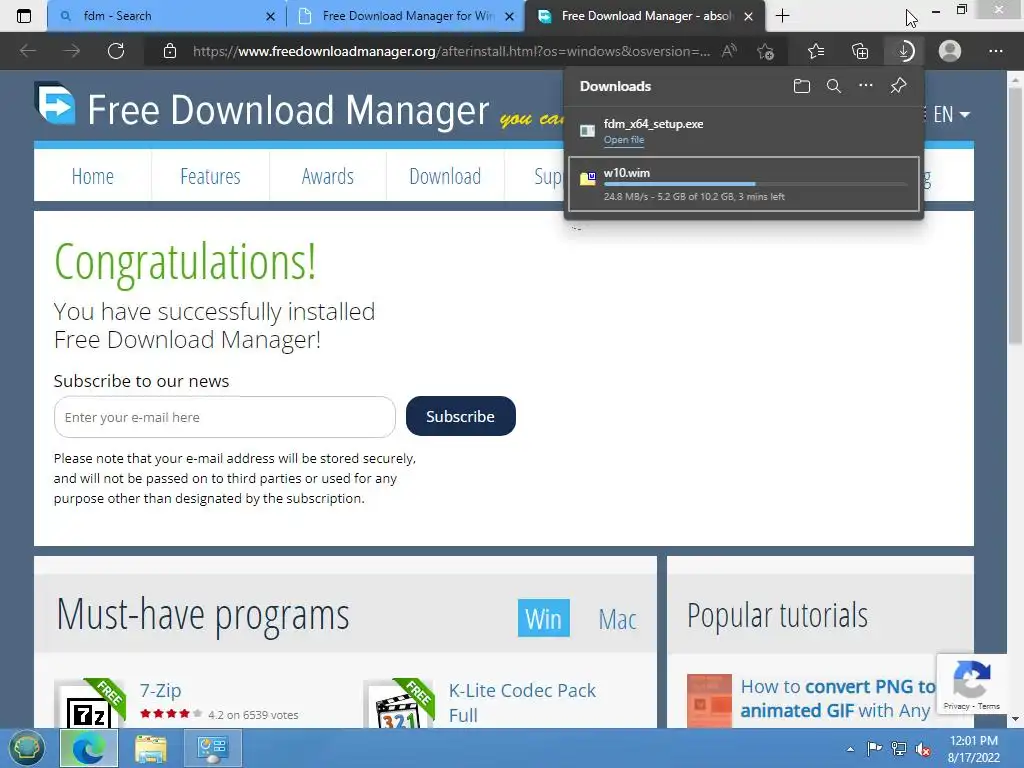This screenshot has width=1024, height=768.
Task: Expand the EN language dropdown
Action: click(x=951, y=114)
